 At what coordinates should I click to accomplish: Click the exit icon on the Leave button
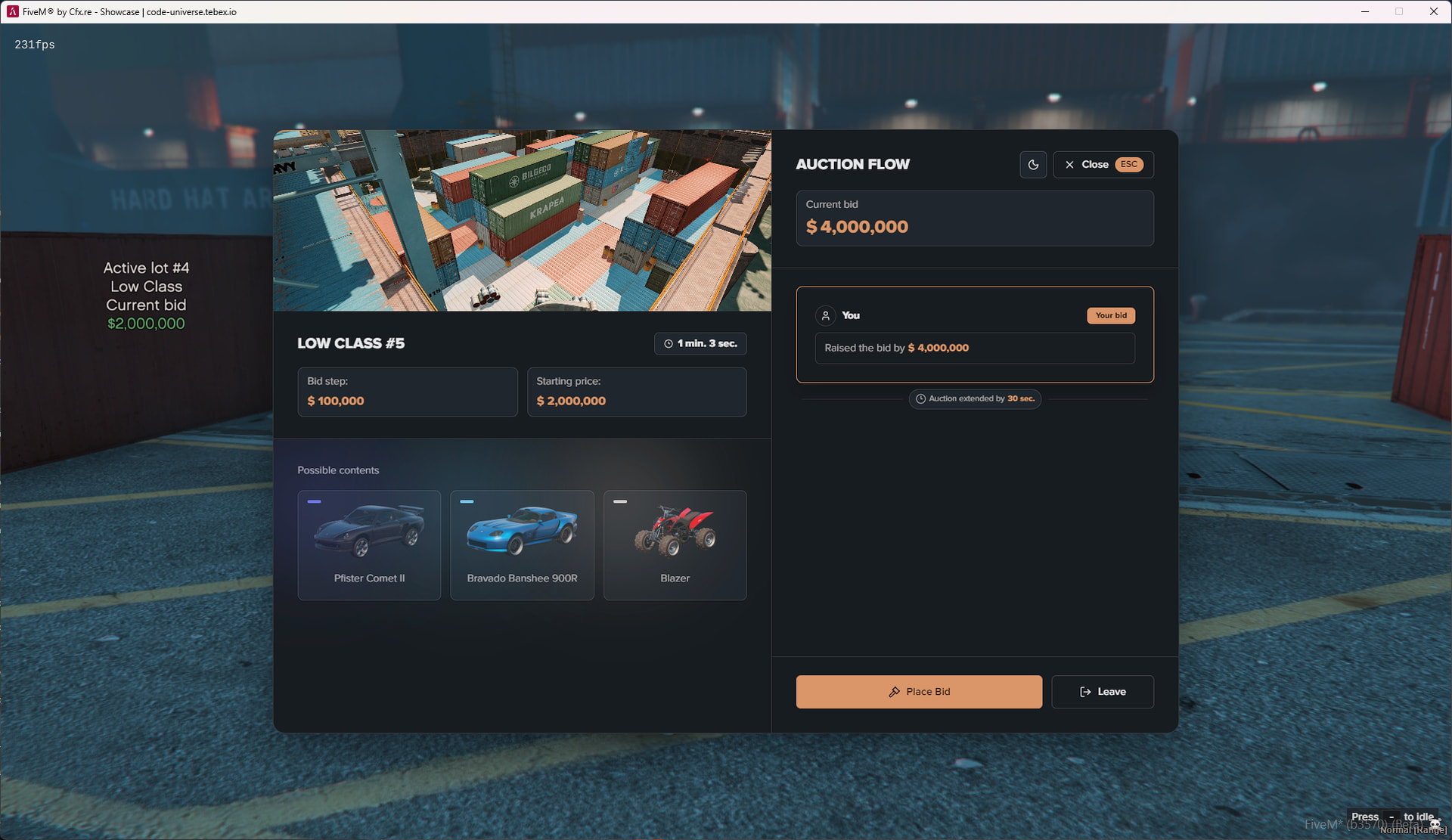coord(1085,692)
